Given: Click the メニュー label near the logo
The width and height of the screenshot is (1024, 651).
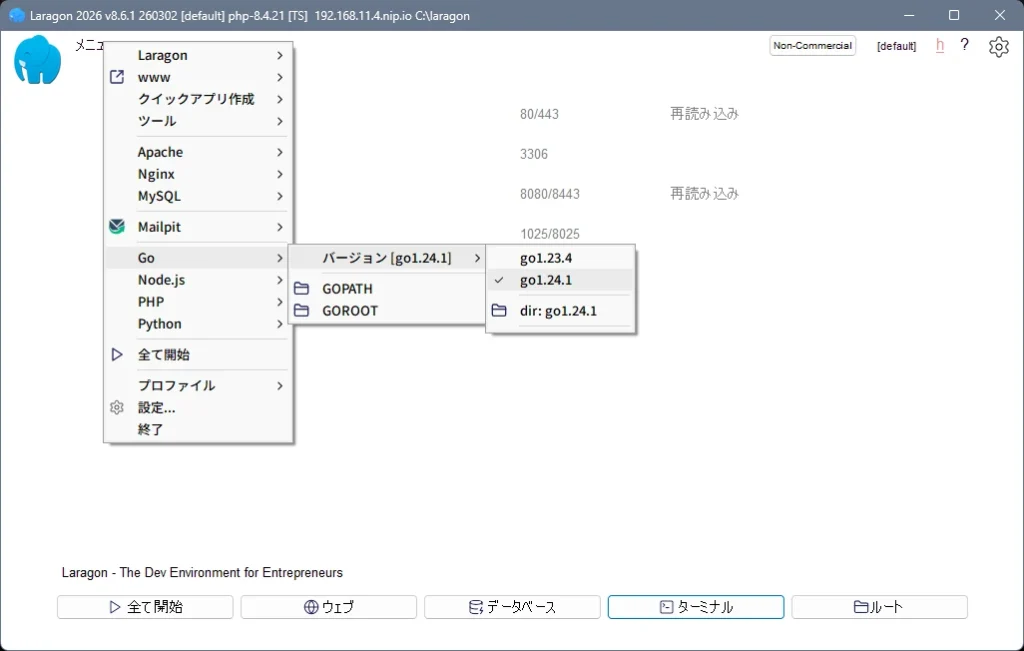Looking at the screenshot, I should coord(89,45).
